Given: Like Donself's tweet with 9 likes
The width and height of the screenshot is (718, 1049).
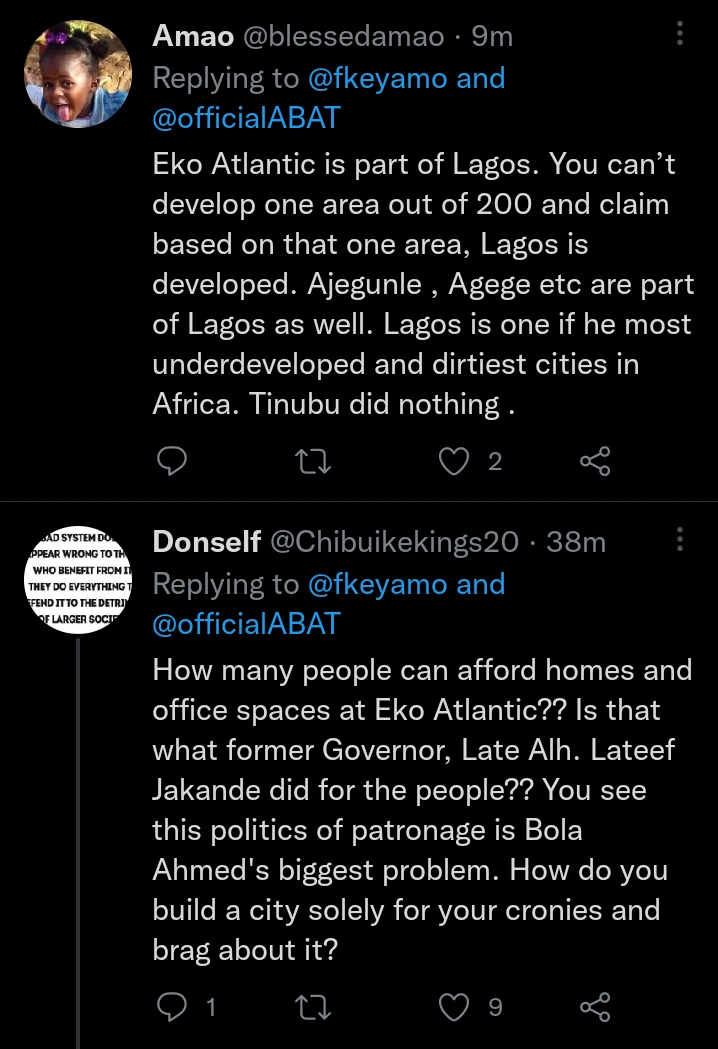Looking at the screenshot, I should point(455,1006).
